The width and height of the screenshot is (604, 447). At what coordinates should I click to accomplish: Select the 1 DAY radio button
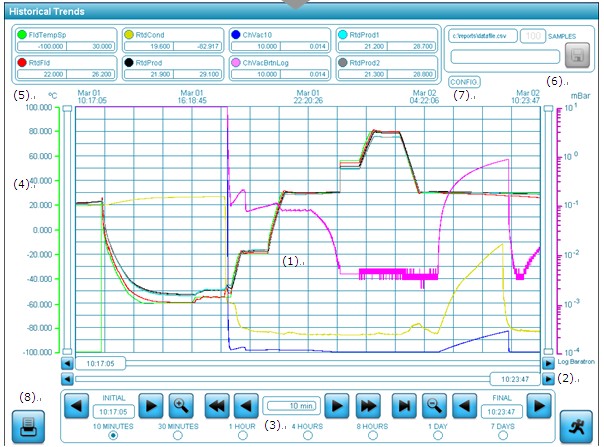coord(438,435)
